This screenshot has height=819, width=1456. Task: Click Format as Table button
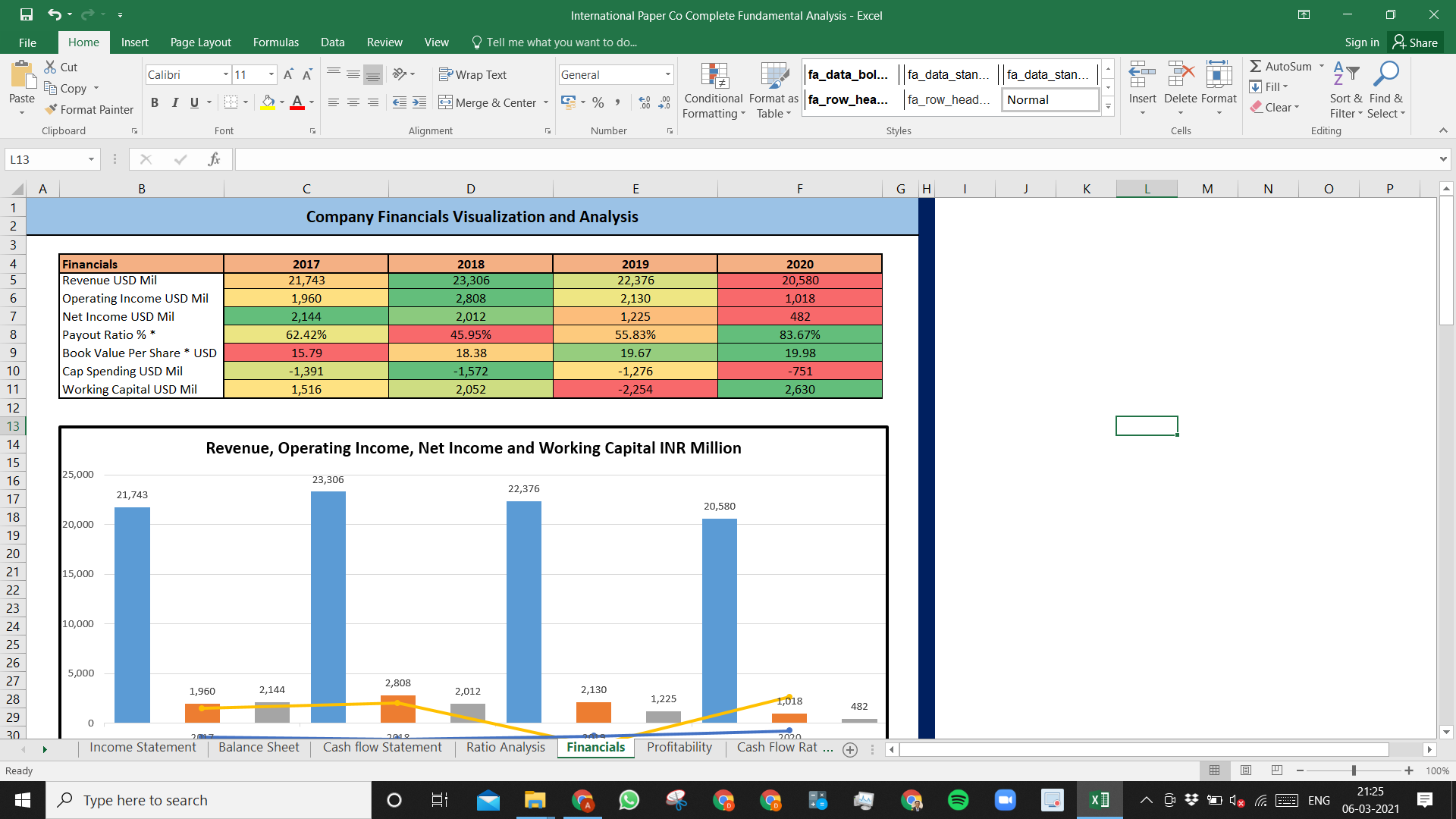(773, 90)
